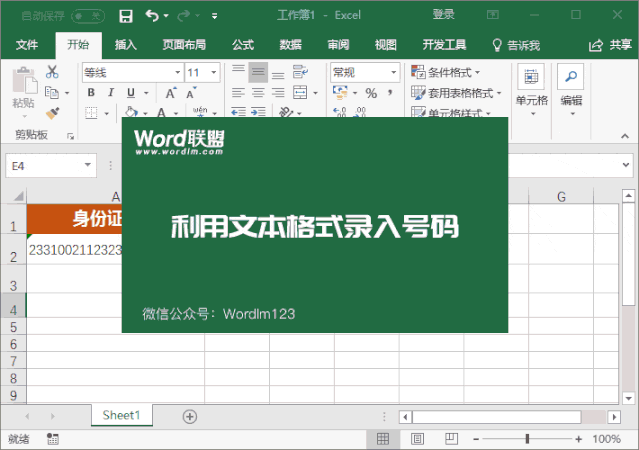
Task: Open the Merge and Center dropdown arrow
Action: coord(315,93)
